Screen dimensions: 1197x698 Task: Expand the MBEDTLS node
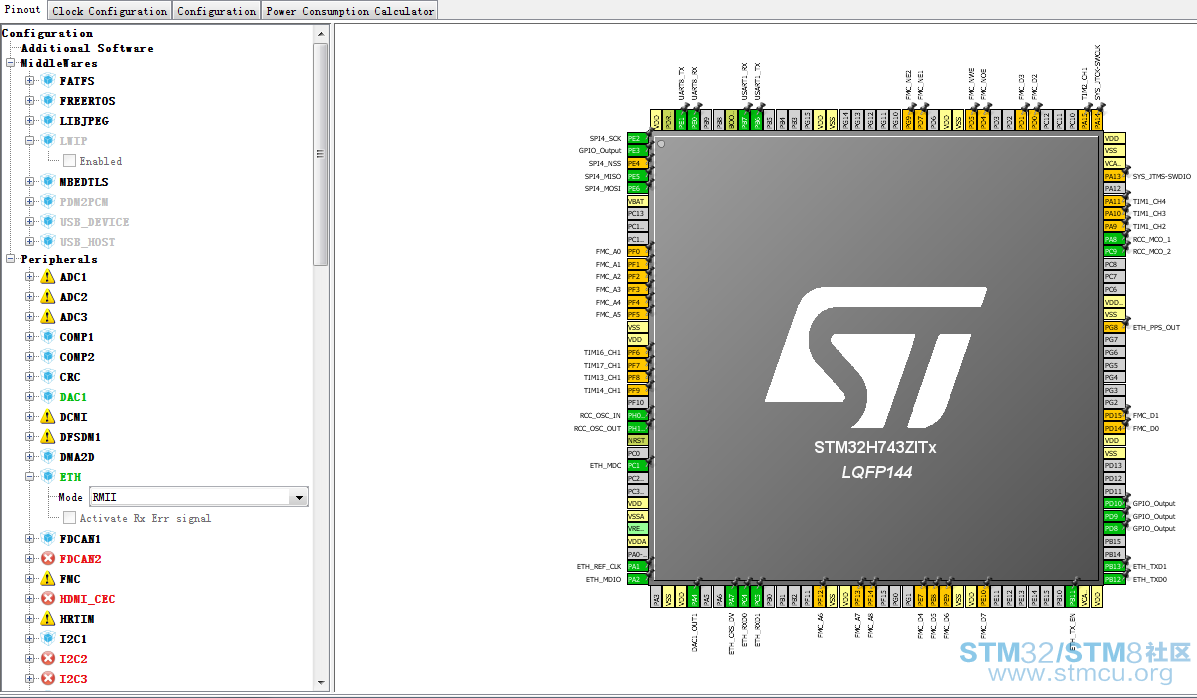coord(29,181)
